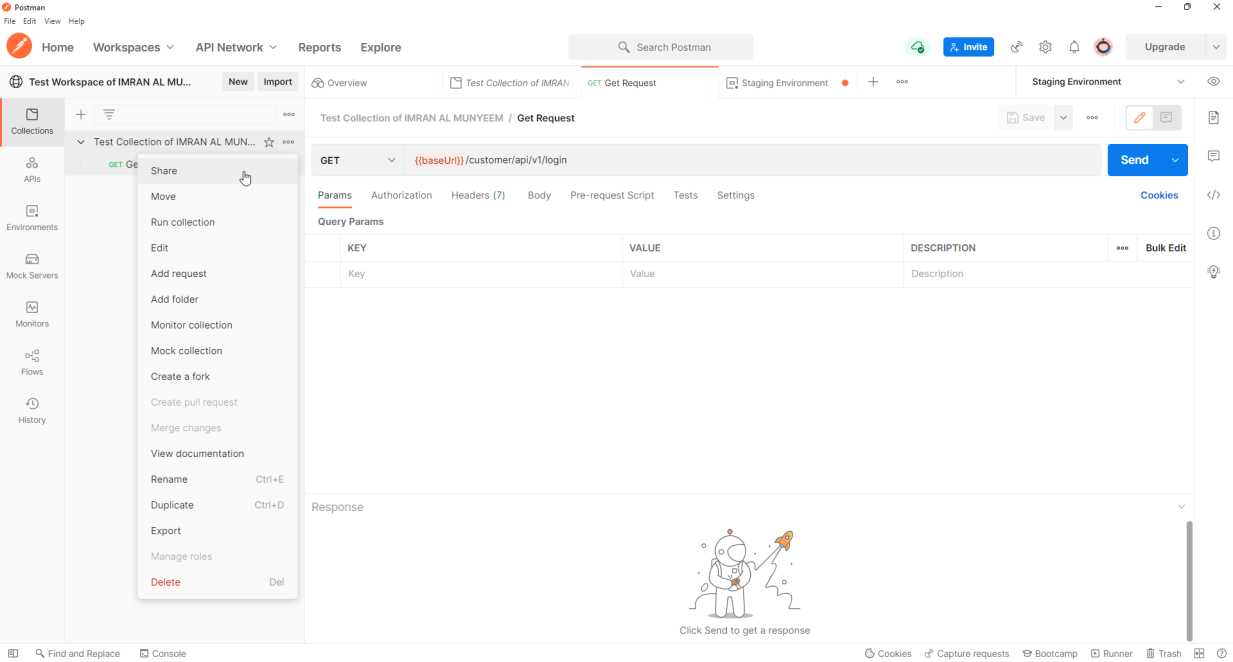Open the Workspaces dropdown
1233x662 pixels.
(133, 47)
